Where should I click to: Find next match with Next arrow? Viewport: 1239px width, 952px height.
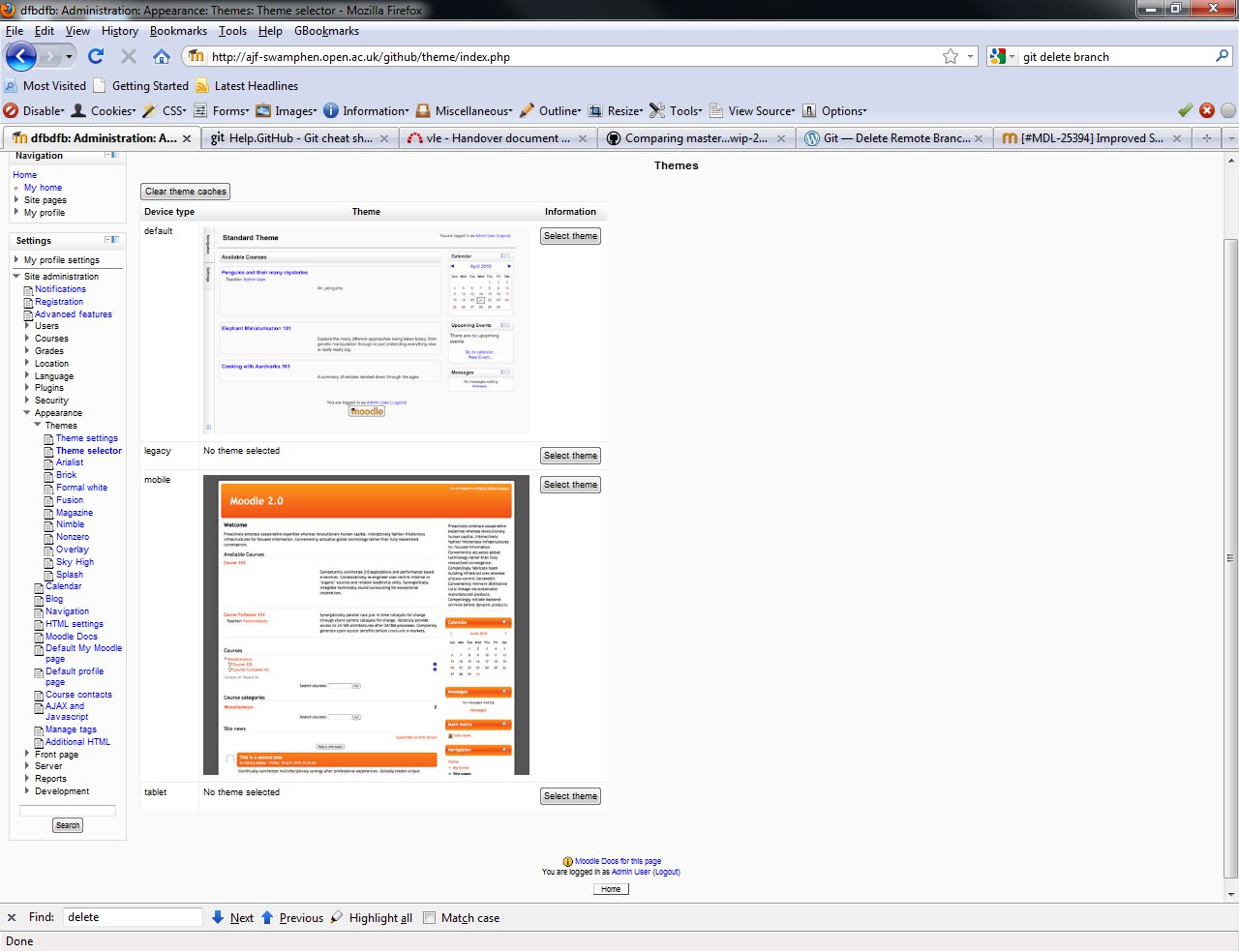(x=232, y=918)
